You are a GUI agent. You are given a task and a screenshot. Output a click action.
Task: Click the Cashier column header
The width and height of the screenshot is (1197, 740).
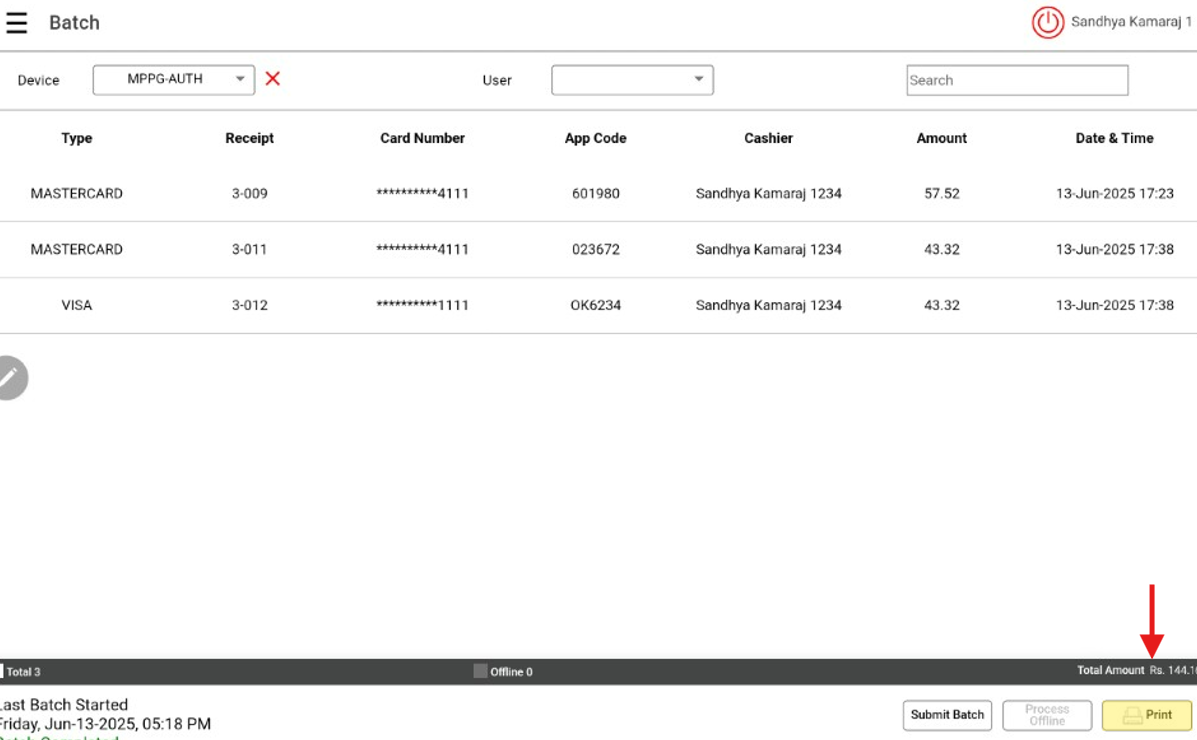pyautogui.click(x=768, y=138)
